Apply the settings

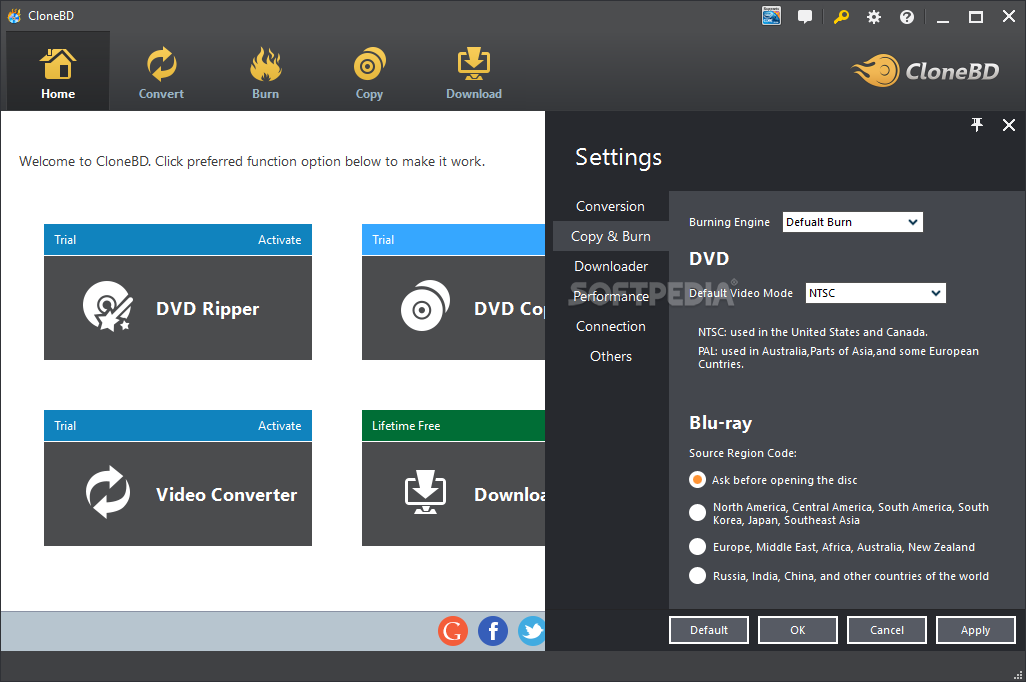976,630
